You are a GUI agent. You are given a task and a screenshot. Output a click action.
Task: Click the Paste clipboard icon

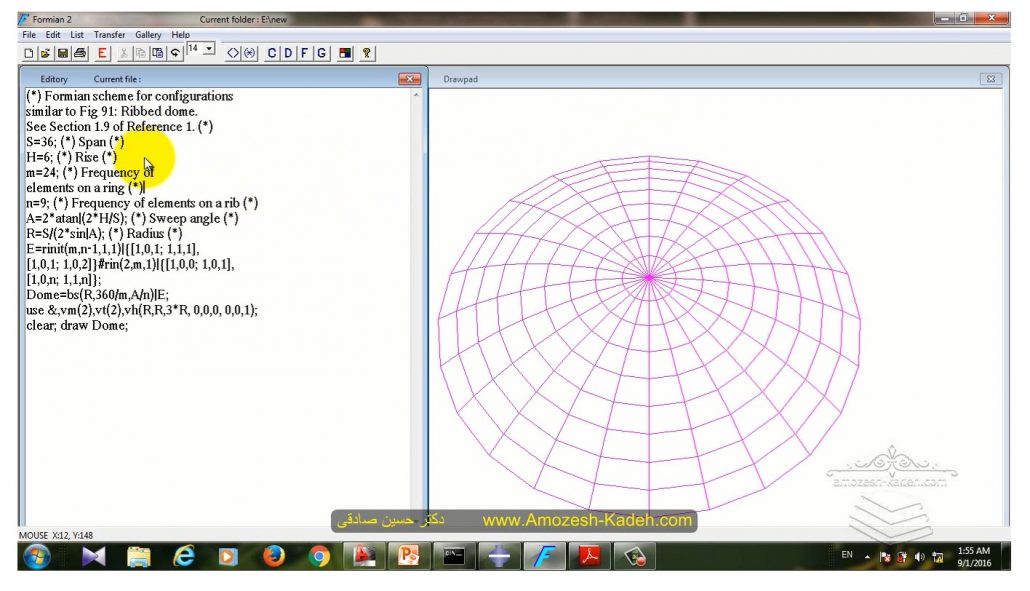(157, 53)
